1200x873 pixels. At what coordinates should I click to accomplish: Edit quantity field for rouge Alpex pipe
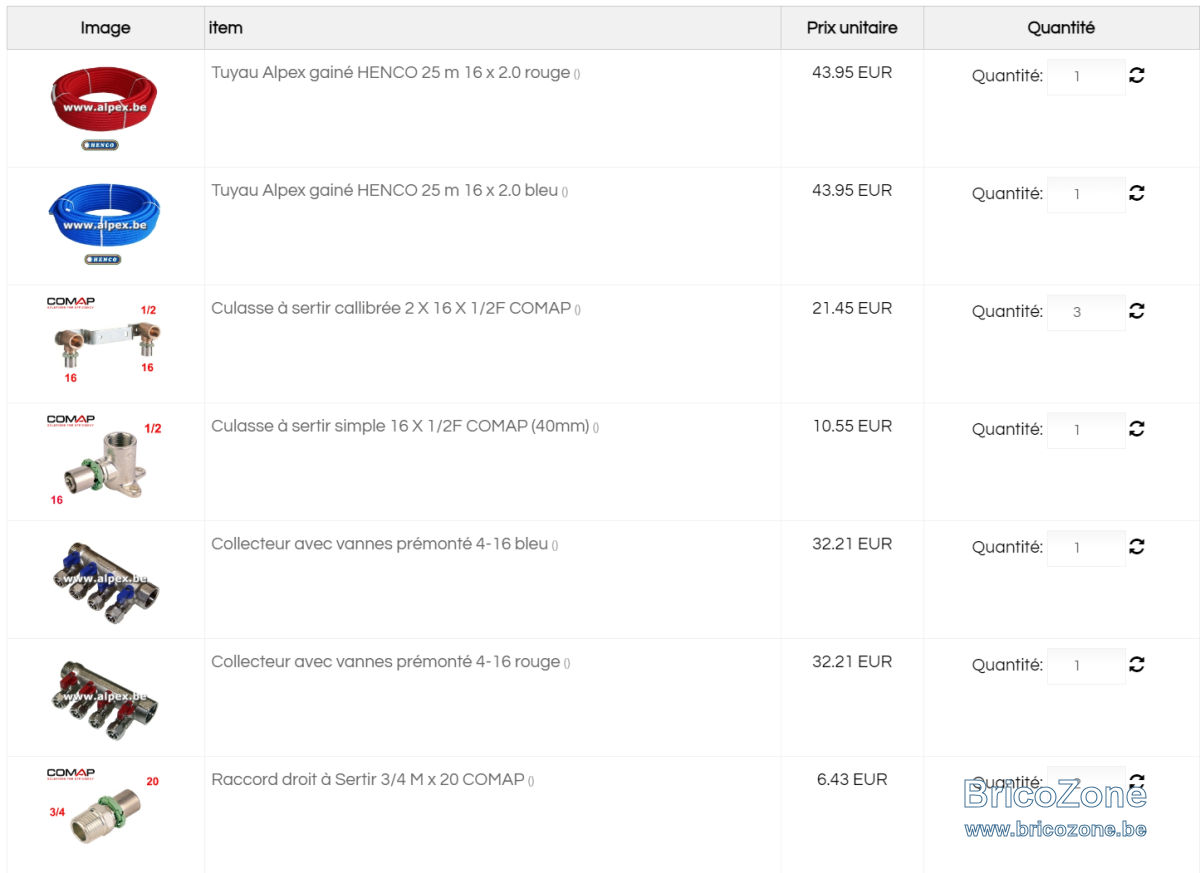pyautogui.click(x=1086, y=77)
